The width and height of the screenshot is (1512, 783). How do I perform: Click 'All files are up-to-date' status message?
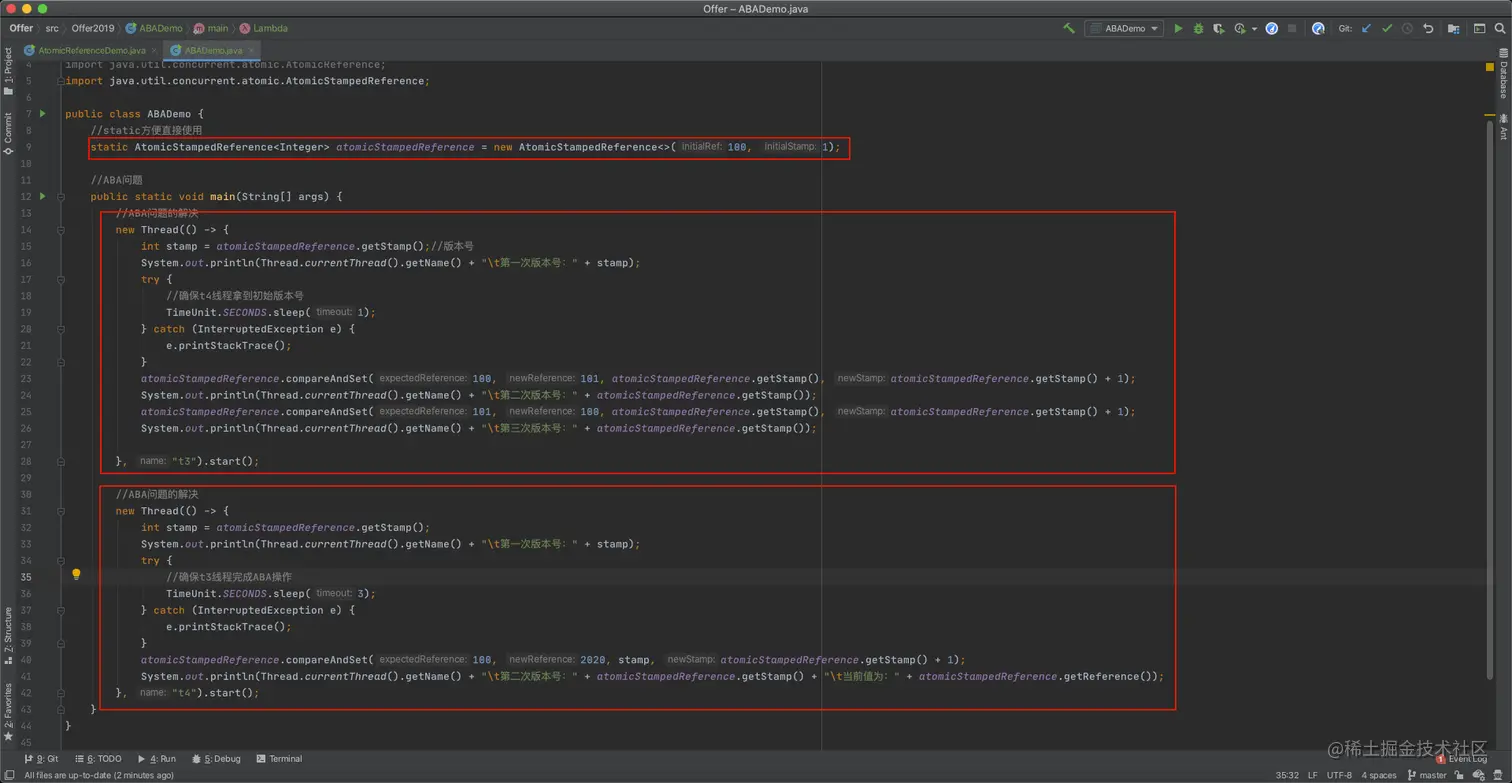(x=98, y=775)
